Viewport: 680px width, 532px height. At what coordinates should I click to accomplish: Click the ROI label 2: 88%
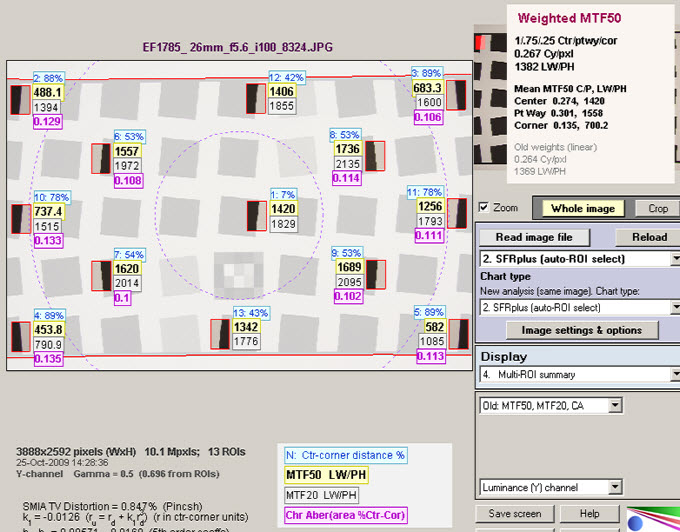(x=49, y=78)
